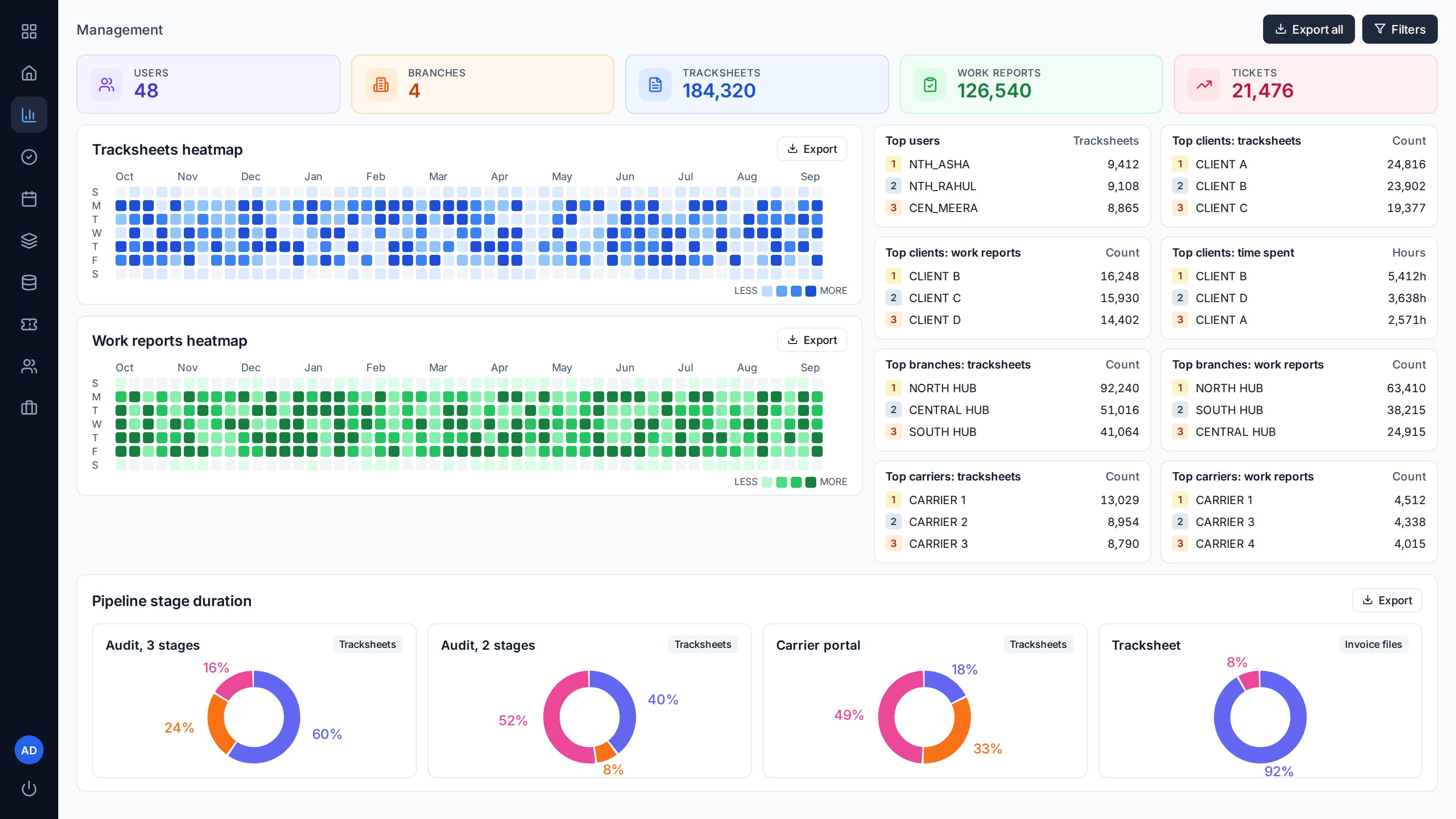
Task: Select the bar chart analytics sidebar icon
Action: (x=29, y=115)
